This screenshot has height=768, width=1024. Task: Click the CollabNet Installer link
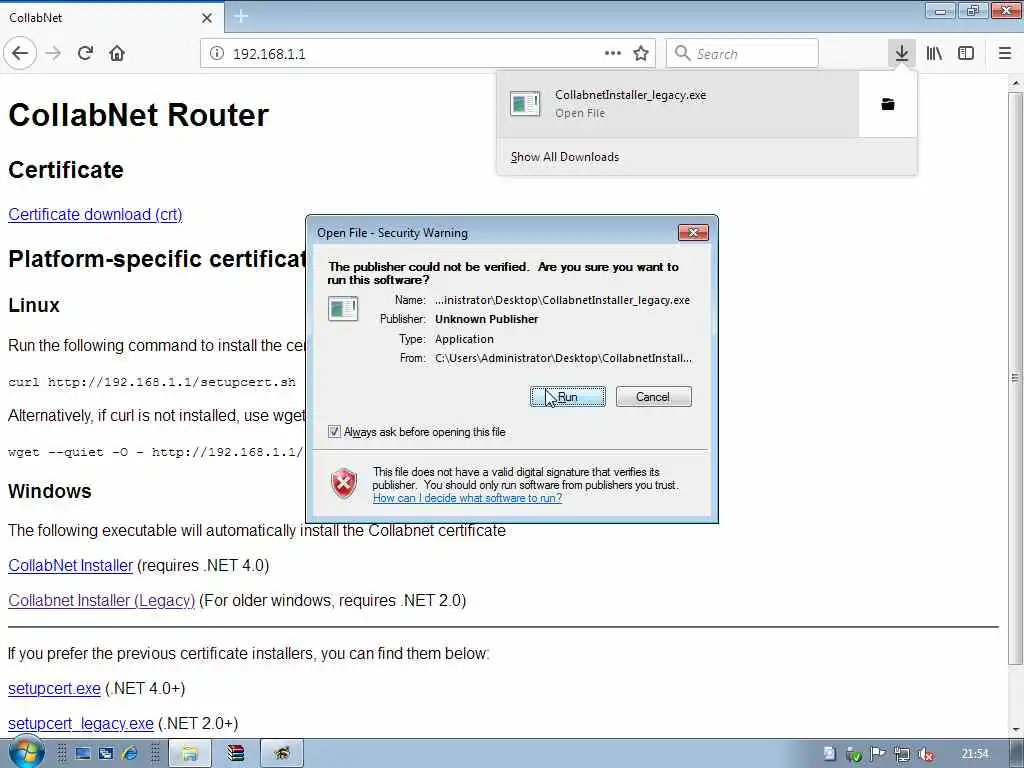tap(71, 566)
